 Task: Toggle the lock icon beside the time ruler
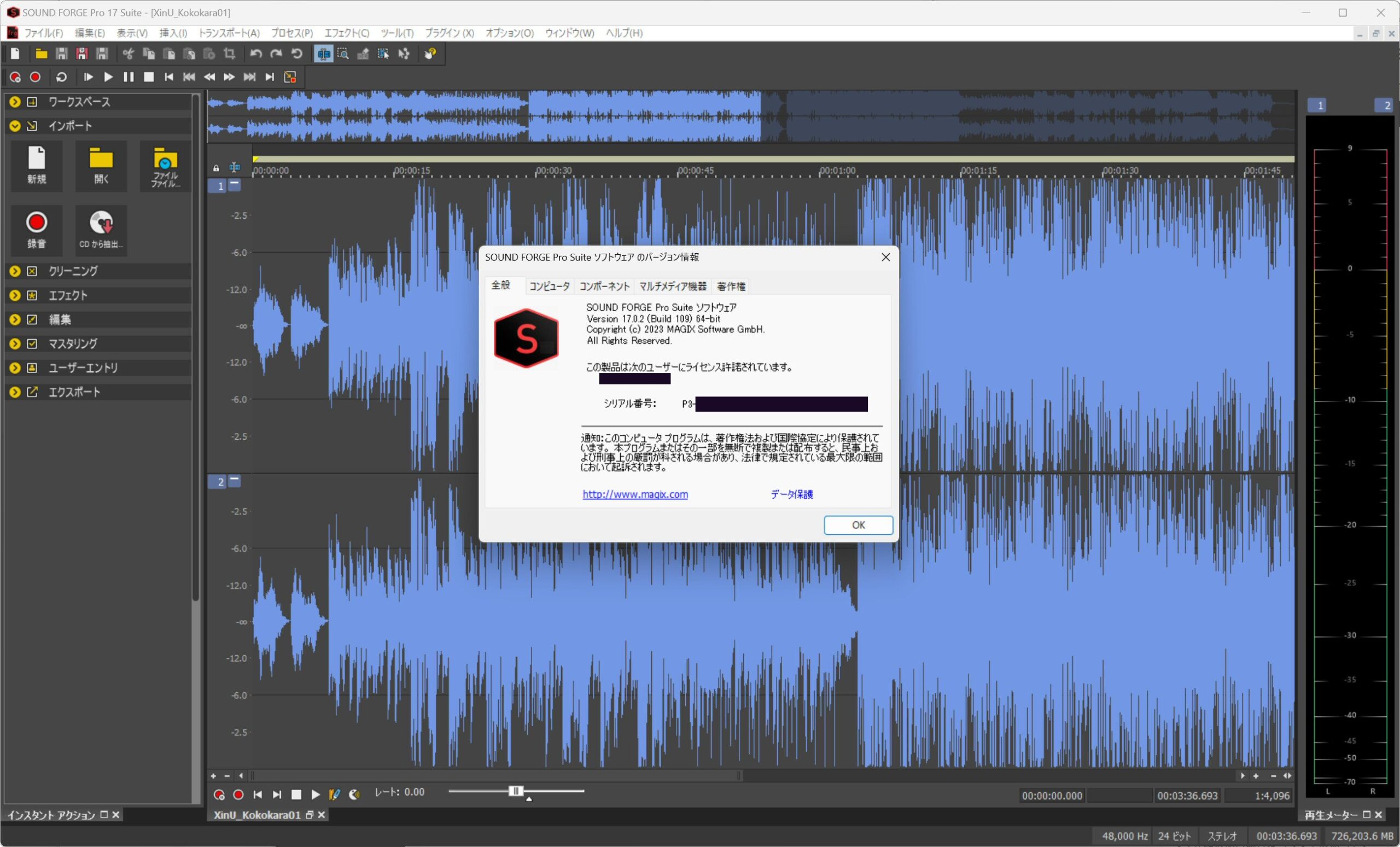click(216, 168)
